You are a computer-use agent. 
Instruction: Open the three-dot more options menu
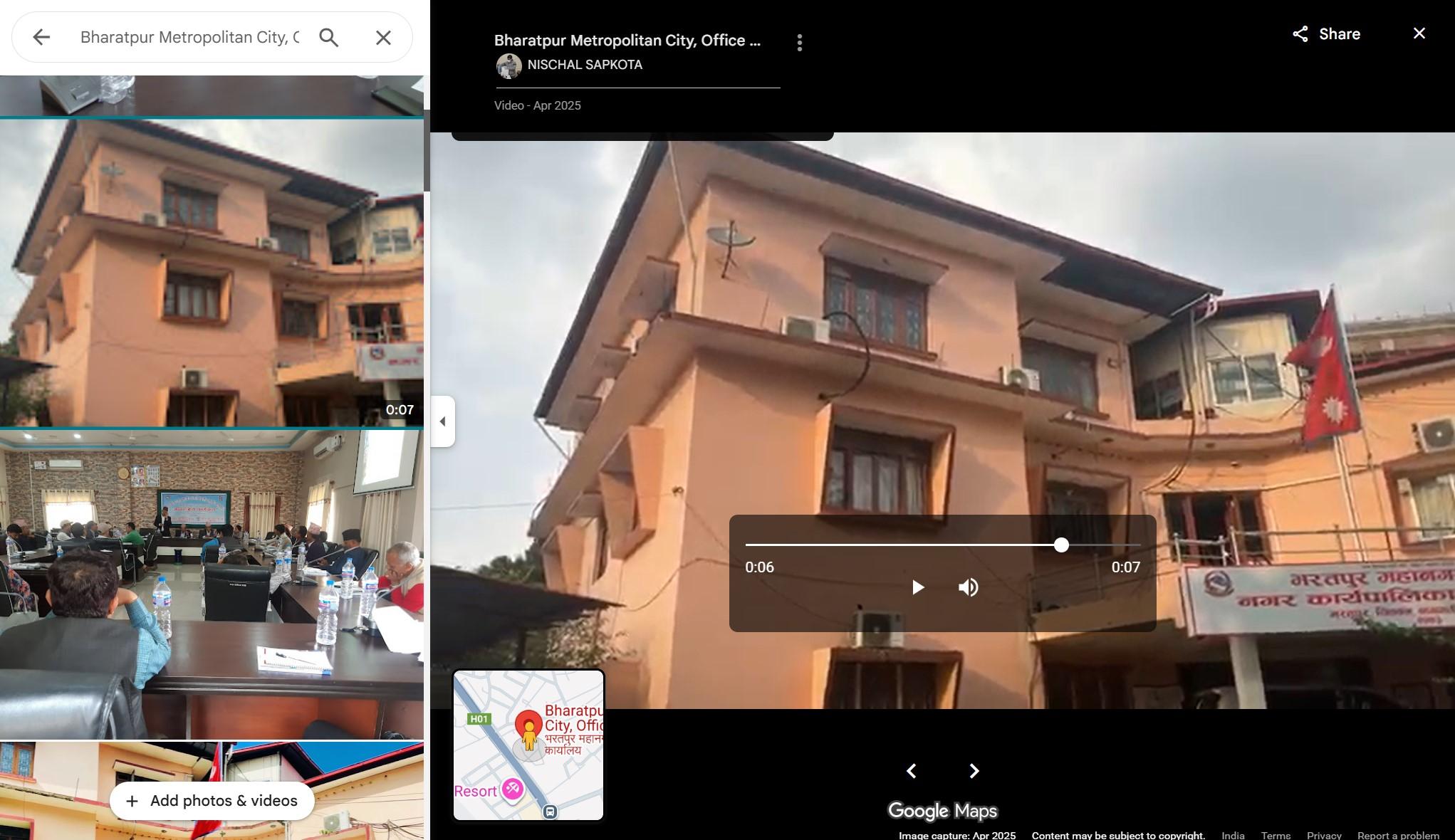tap(799, 43)
